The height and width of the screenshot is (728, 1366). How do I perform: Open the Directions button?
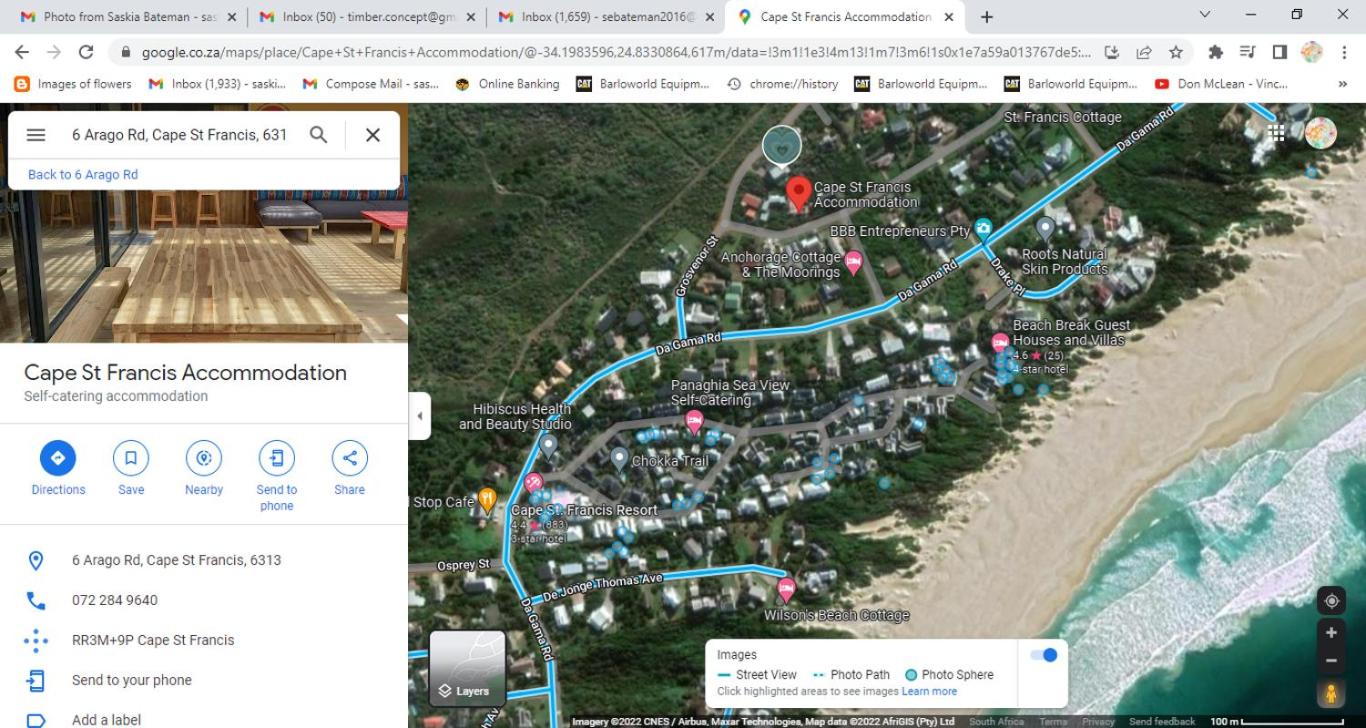[58, 459]
